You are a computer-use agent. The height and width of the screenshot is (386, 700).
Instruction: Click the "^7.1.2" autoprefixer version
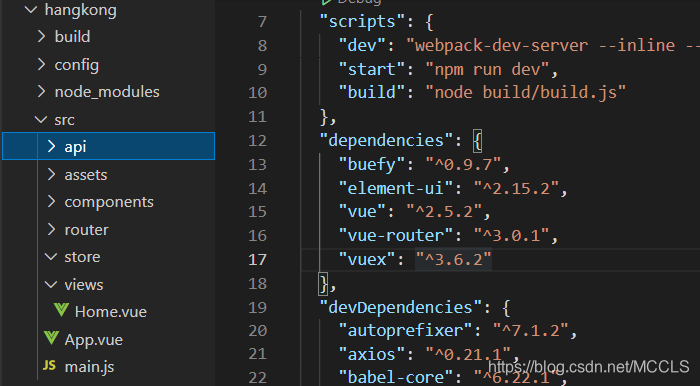[531, 331]
